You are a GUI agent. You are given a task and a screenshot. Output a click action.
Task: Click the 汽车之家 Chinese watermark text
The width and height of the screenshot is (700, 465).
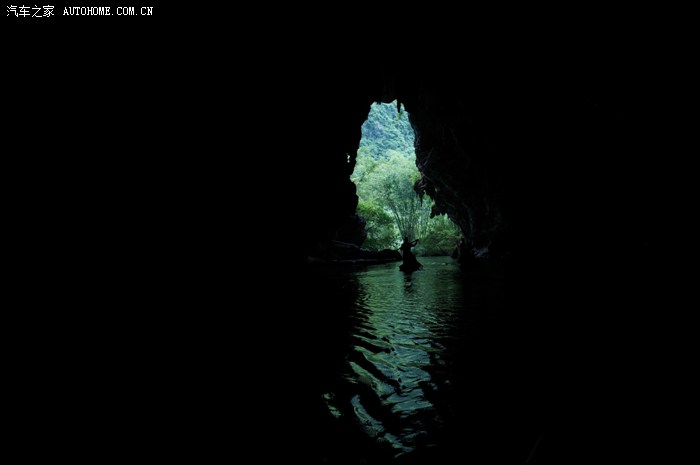click(30, 11)
